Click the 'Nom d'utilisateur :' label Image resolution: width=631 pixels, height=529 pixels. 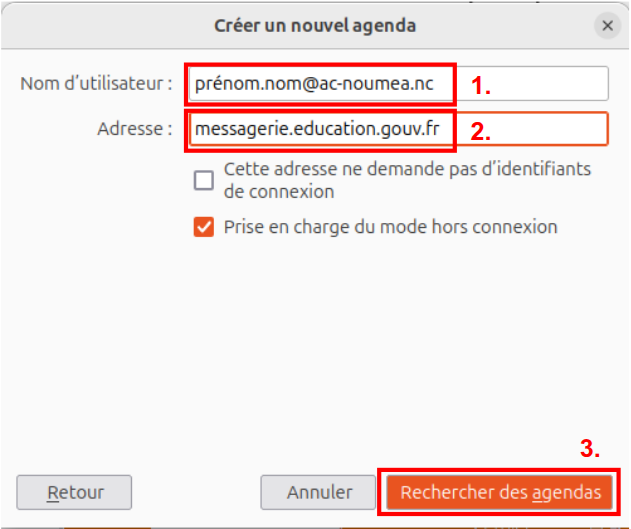point(97,83)
